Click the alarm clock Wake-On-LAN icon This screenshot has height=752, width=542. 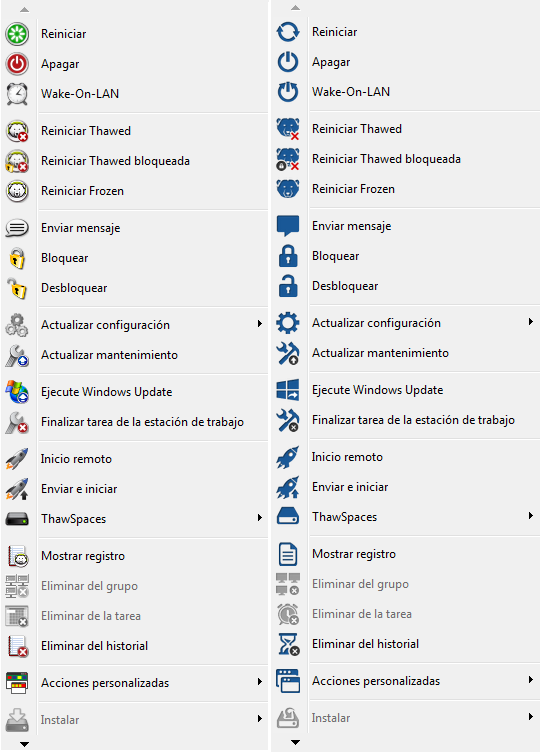(x=17, y=94)
